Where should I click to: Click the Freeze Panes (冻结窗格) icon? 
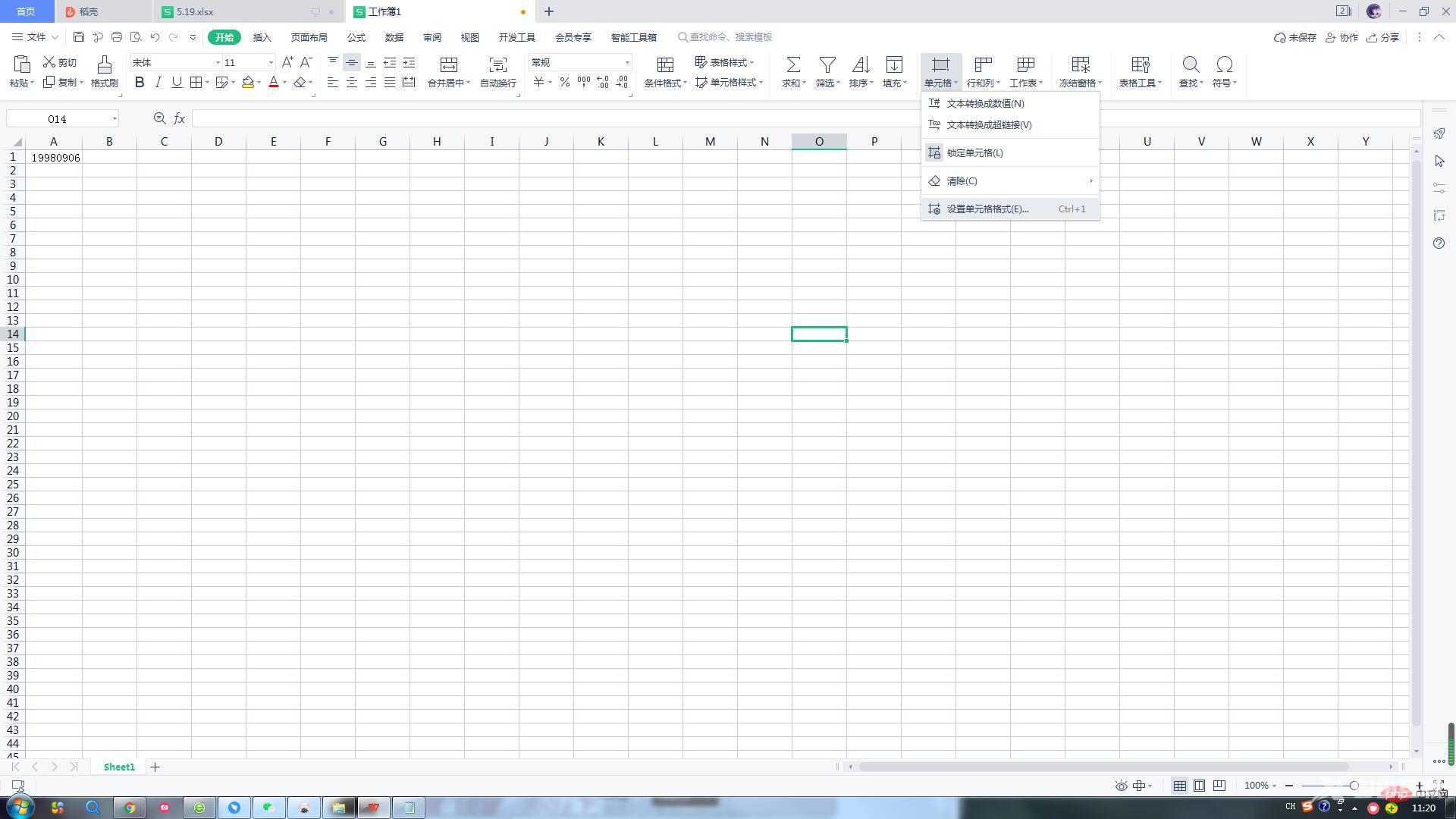[x=1080, y=65]
